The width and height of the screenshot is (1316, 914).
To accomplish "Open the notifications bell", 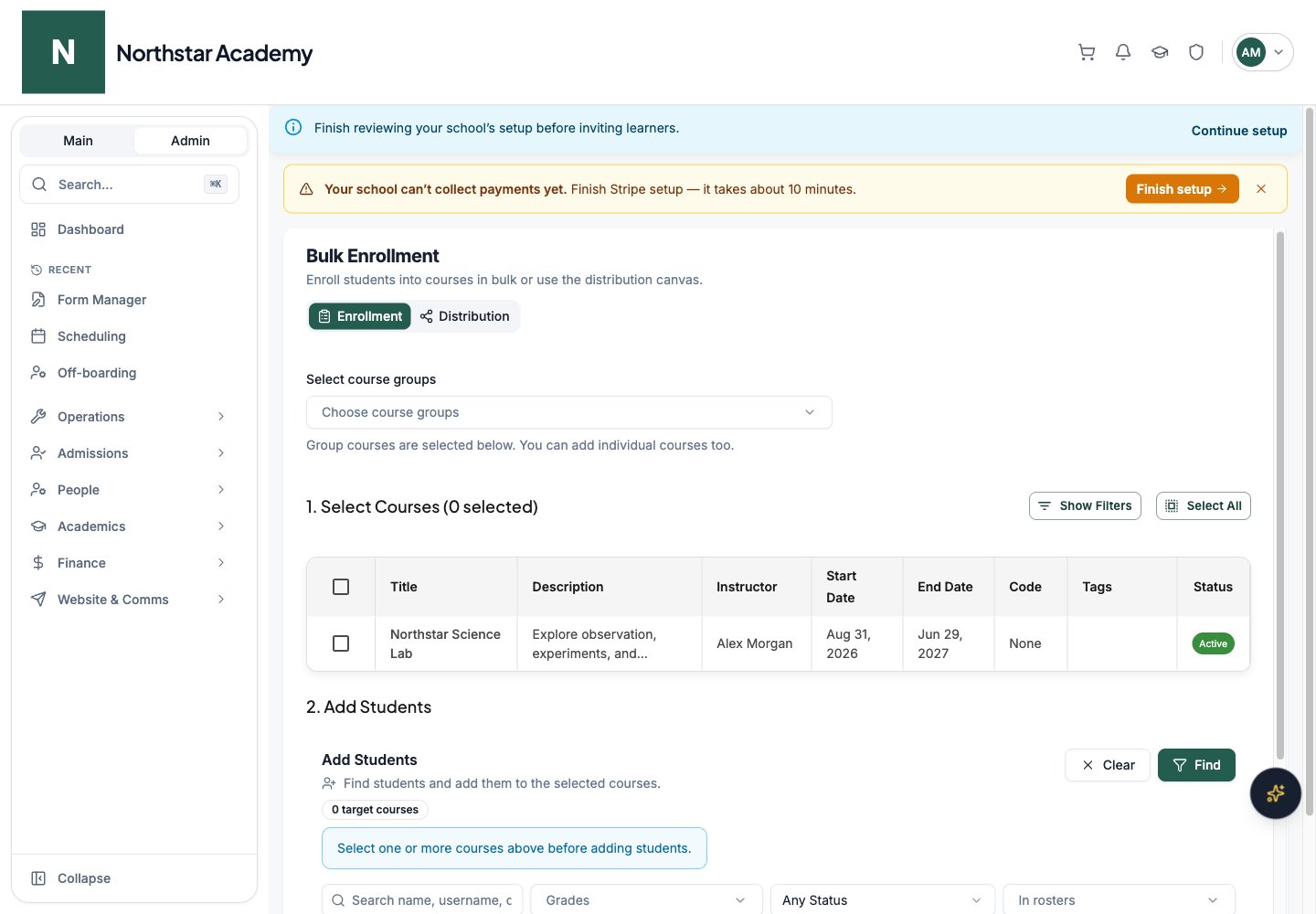I will pos(1123,52).
